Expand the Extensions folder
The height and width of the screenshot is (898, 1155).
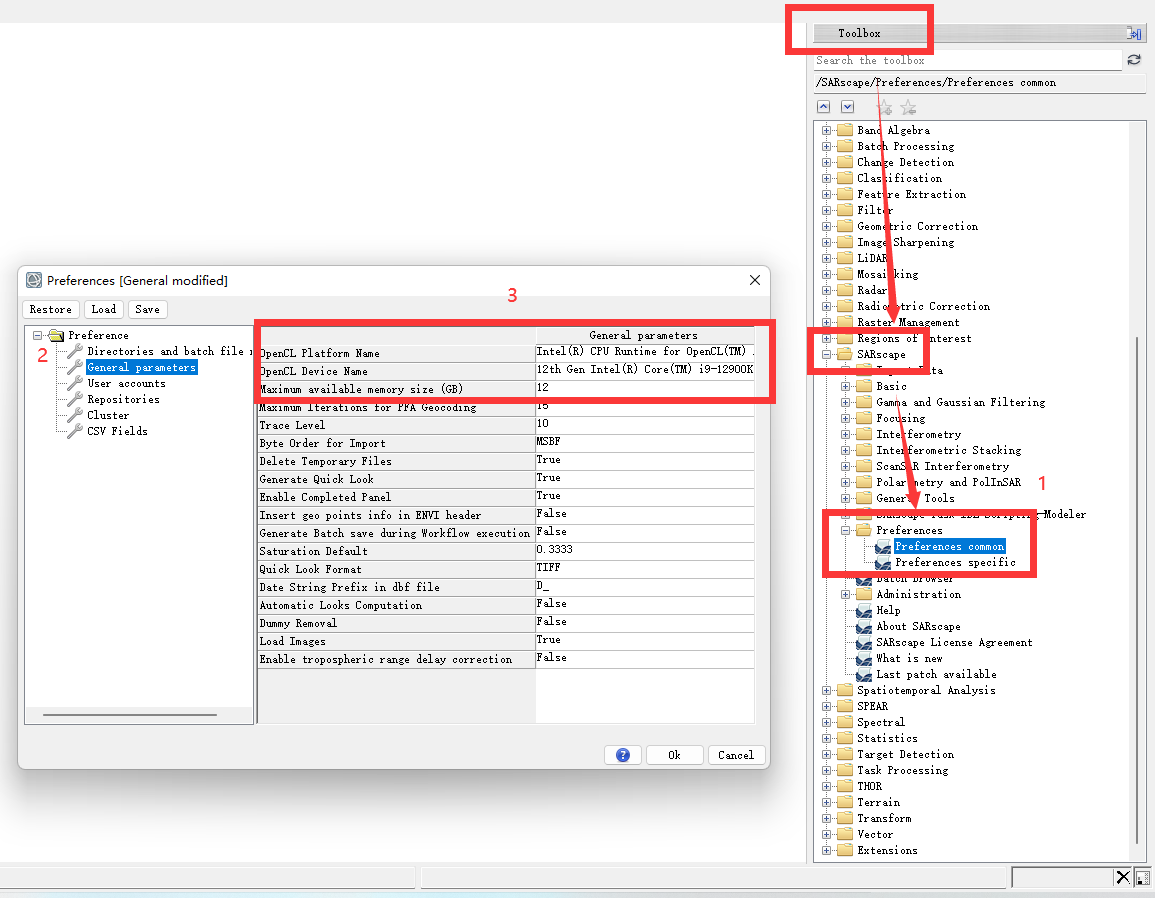pyautogui.click(x=826, y=850)
